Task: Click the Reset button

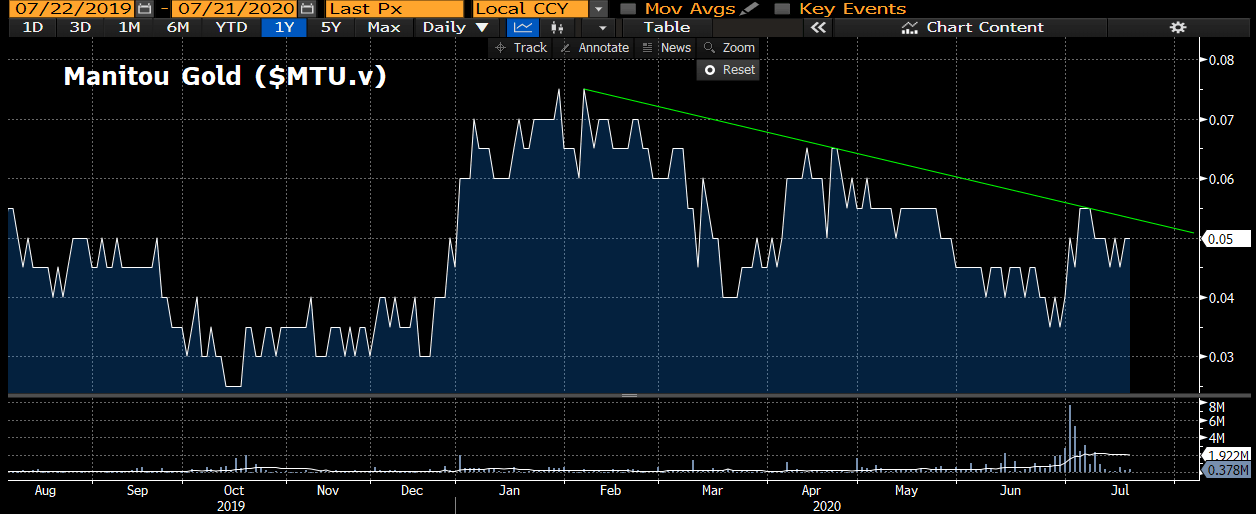Action: pos(728,70)
